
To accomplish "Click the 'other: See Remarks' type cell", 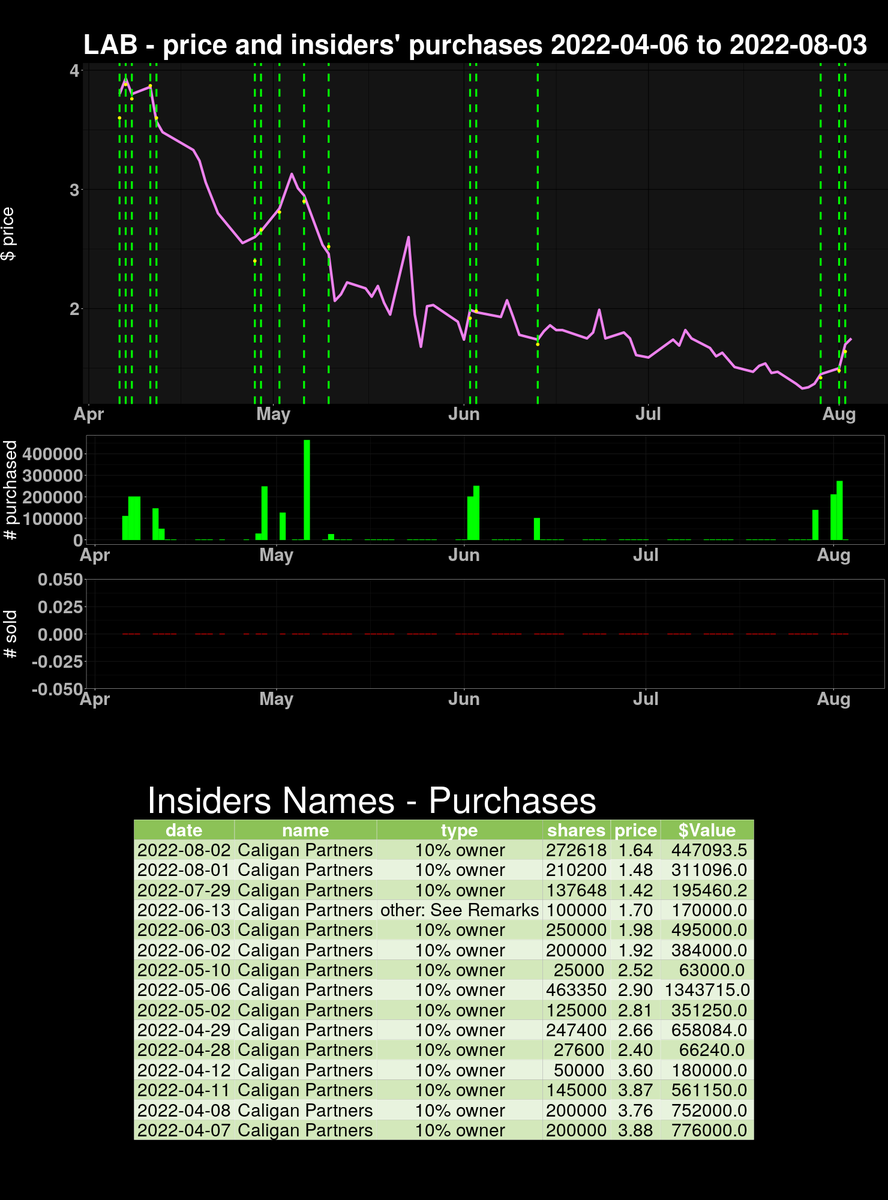I will tap(460, 910).
